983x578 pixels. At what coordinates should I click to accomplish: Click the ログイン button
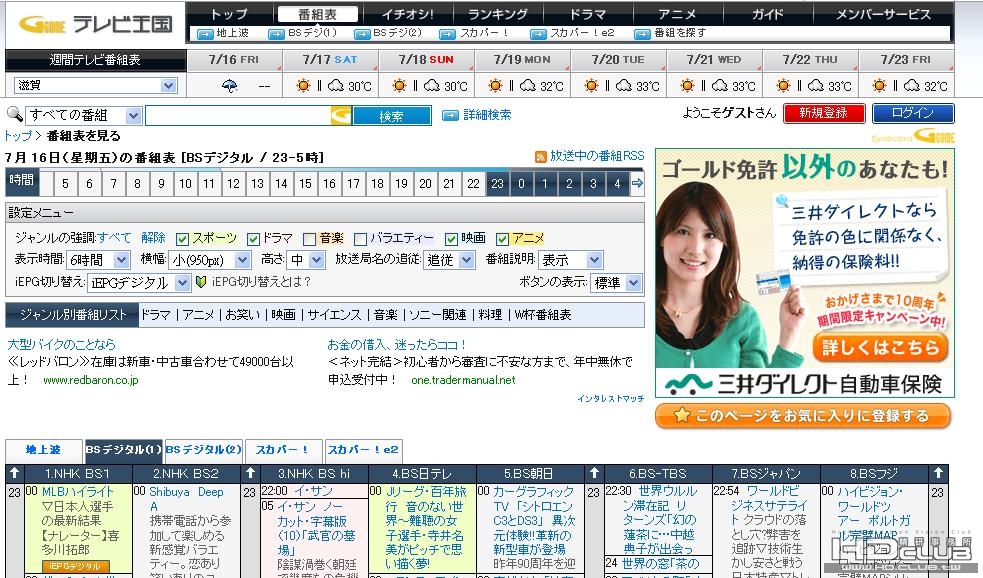pos(913,113)
